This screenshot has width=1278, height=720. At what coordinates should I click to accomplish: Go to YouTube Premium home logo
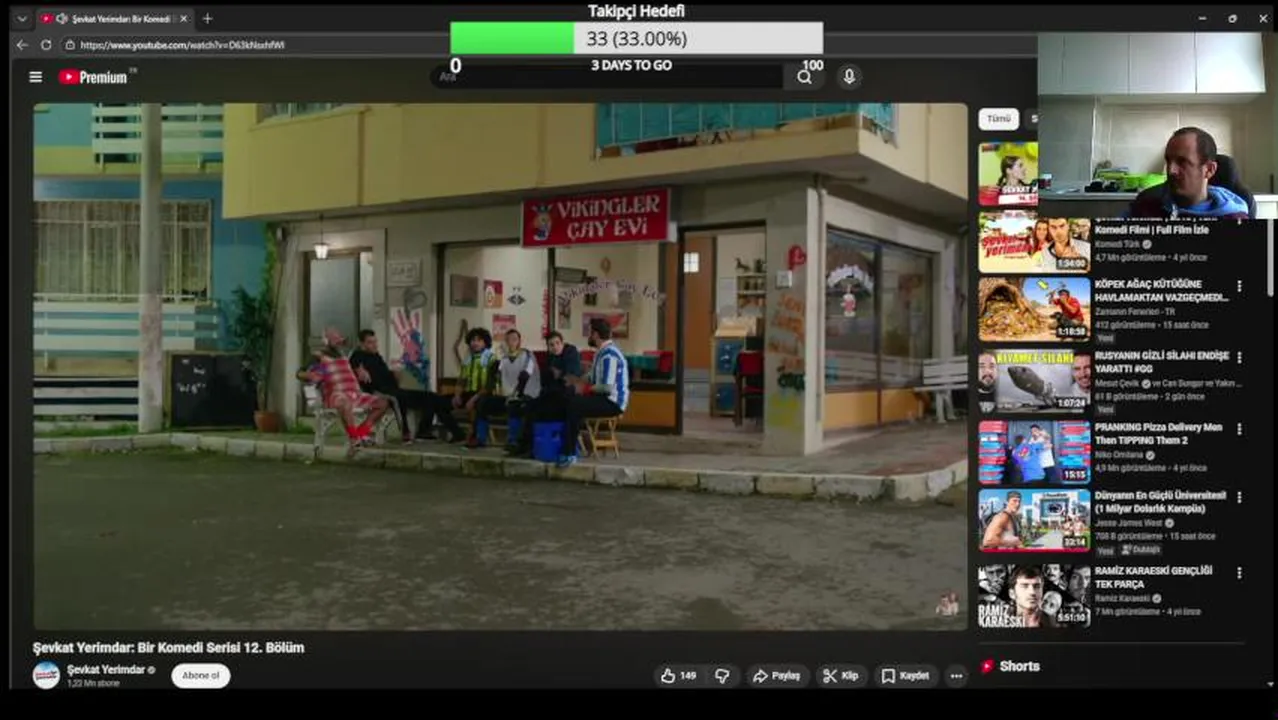pyautogui.click(x=93, y=77)
